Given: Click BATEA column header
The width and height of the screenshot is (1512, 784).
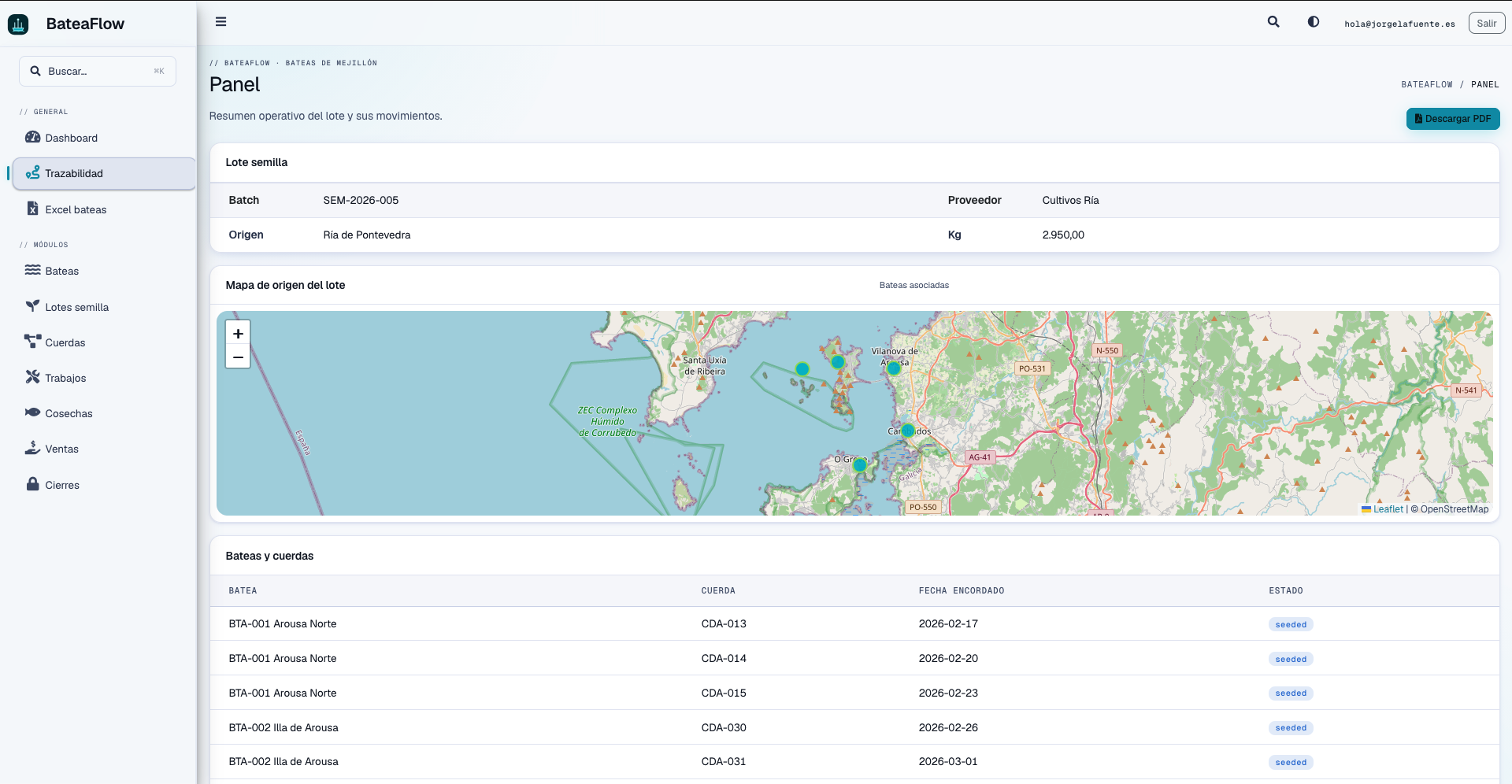Looking at the screenshot, I should tap(243, 590).
